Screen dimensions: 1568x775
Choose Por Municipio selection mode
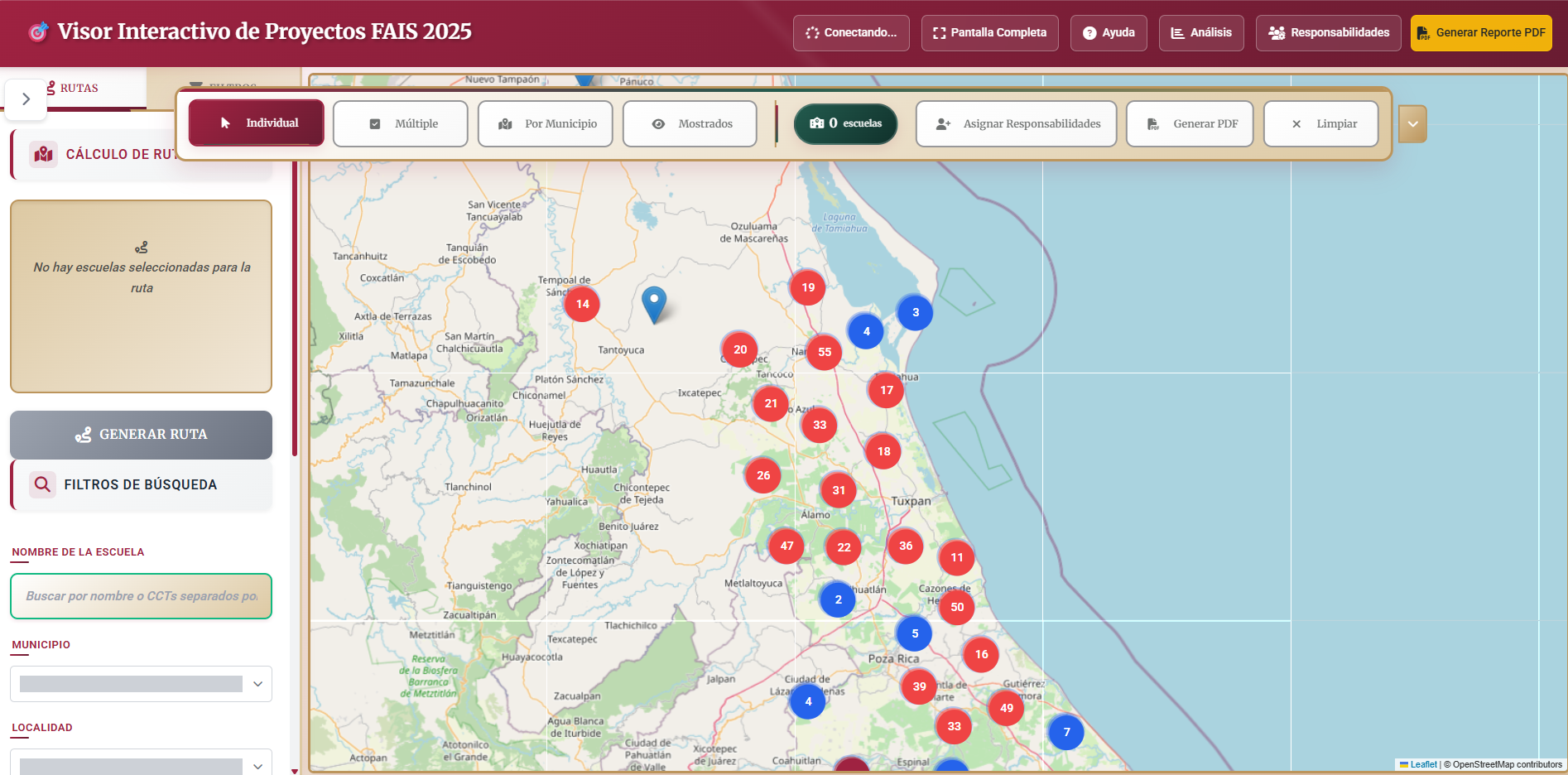(546, 124)
